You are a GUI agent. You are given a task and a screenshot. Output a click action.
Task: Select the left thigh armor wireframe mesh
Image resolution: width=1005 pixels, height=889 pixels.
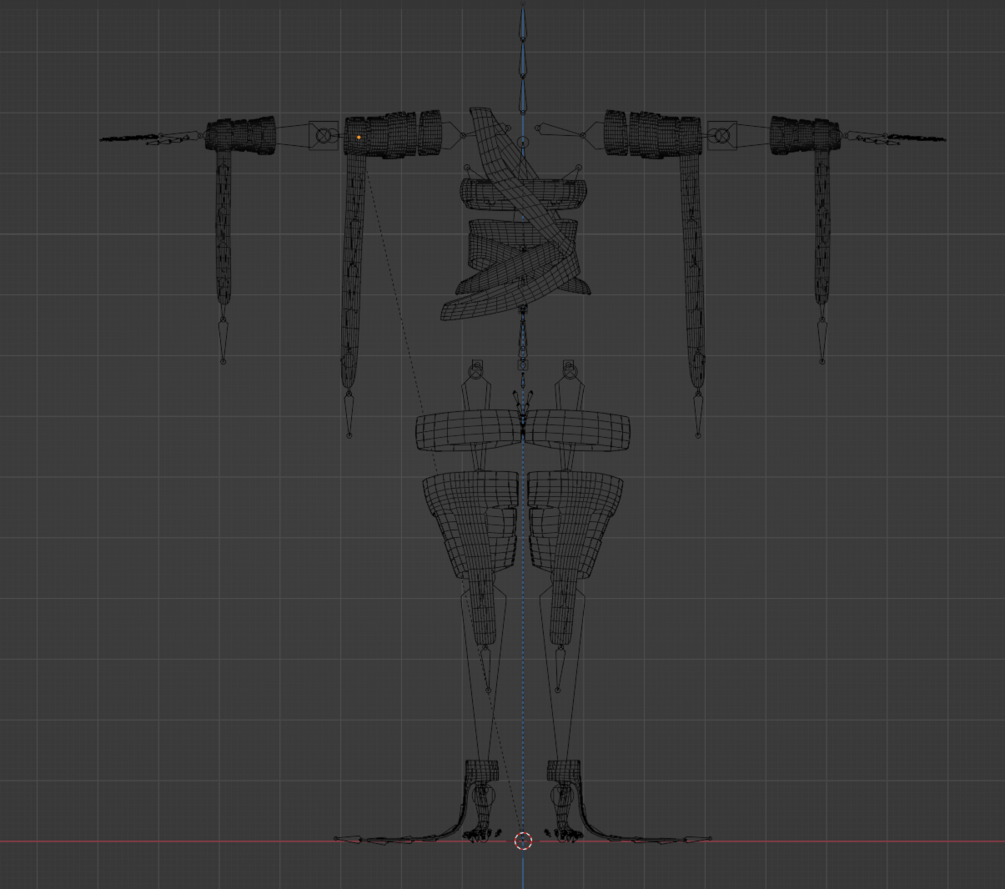pos(470,524)
